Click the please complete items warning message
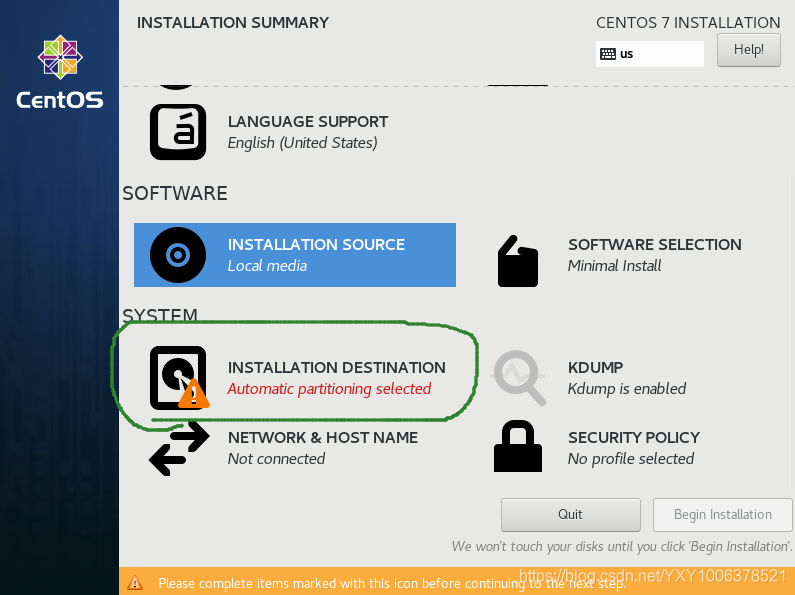 pos(392,583)
